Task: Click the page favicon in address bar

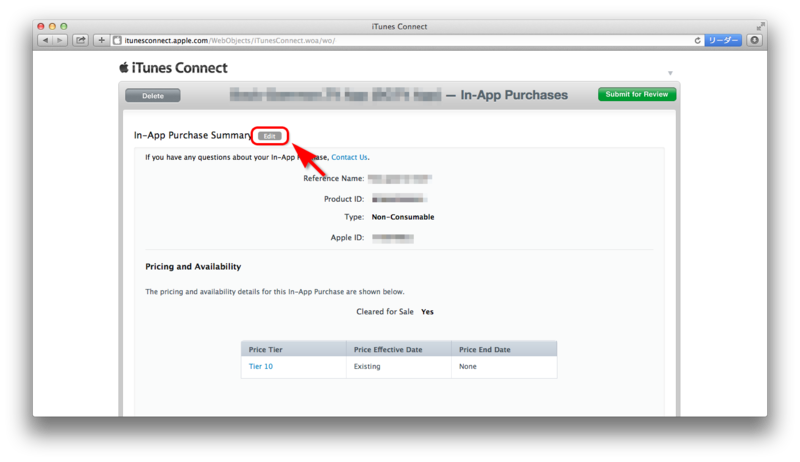Action: 117,40
